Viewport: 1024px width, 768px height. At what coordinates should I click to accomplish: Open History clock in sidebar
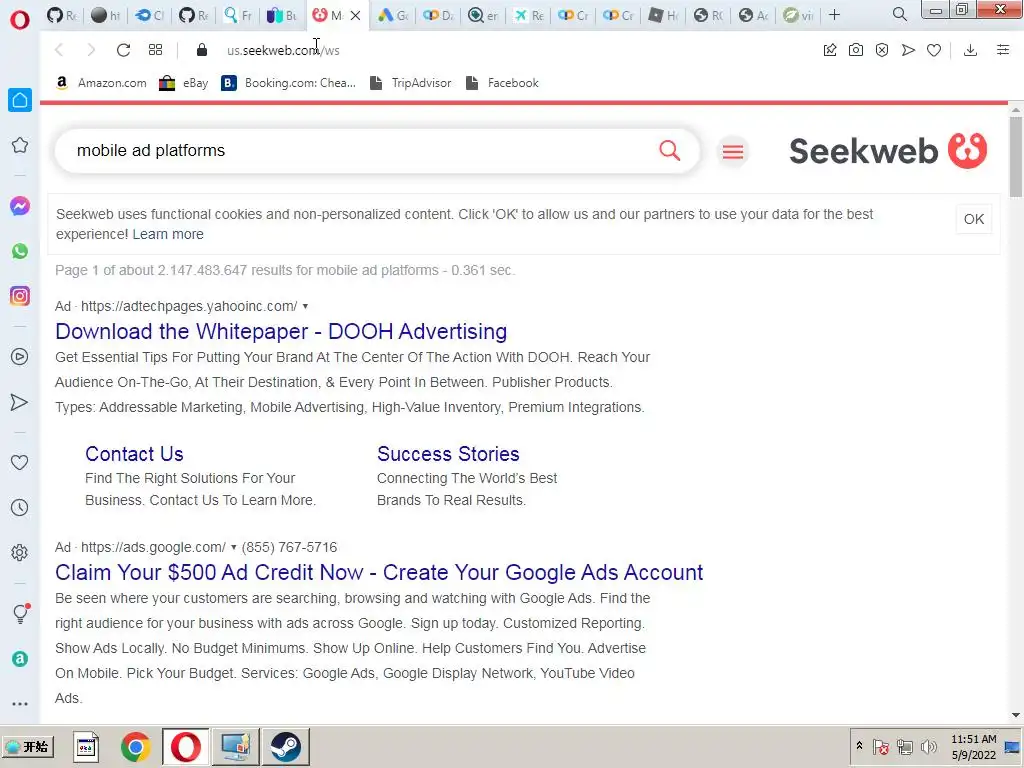(x=20, y=507)
